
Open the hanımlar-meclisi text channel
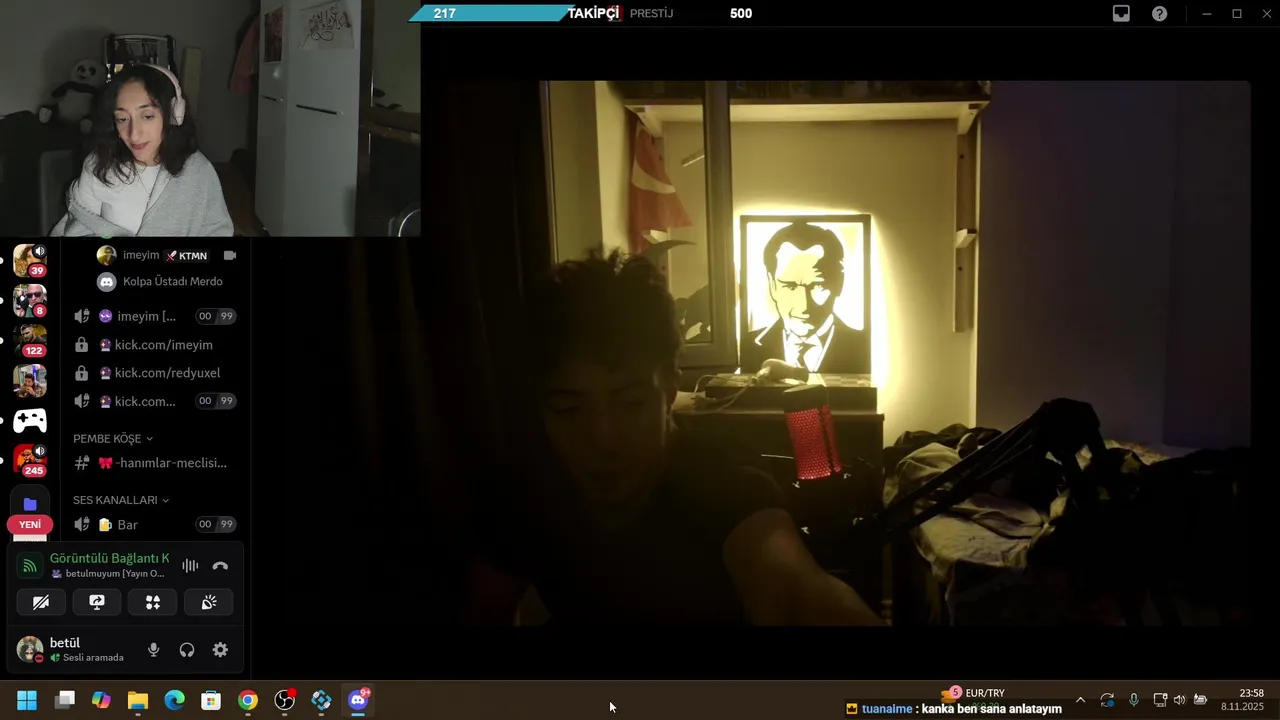tap(155, 463)
